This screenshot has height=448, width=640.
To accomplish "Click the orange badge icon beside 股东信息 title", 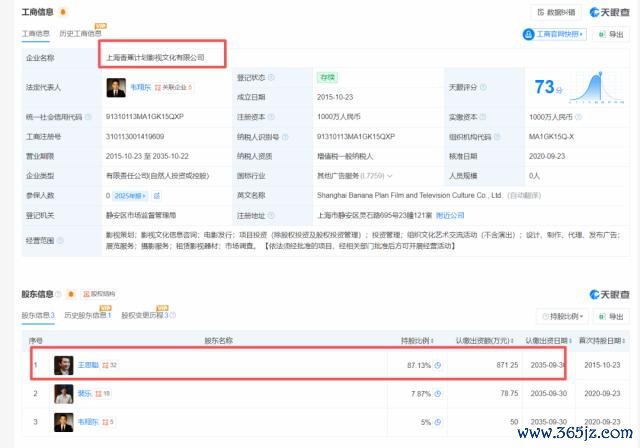I will (71, 294).
